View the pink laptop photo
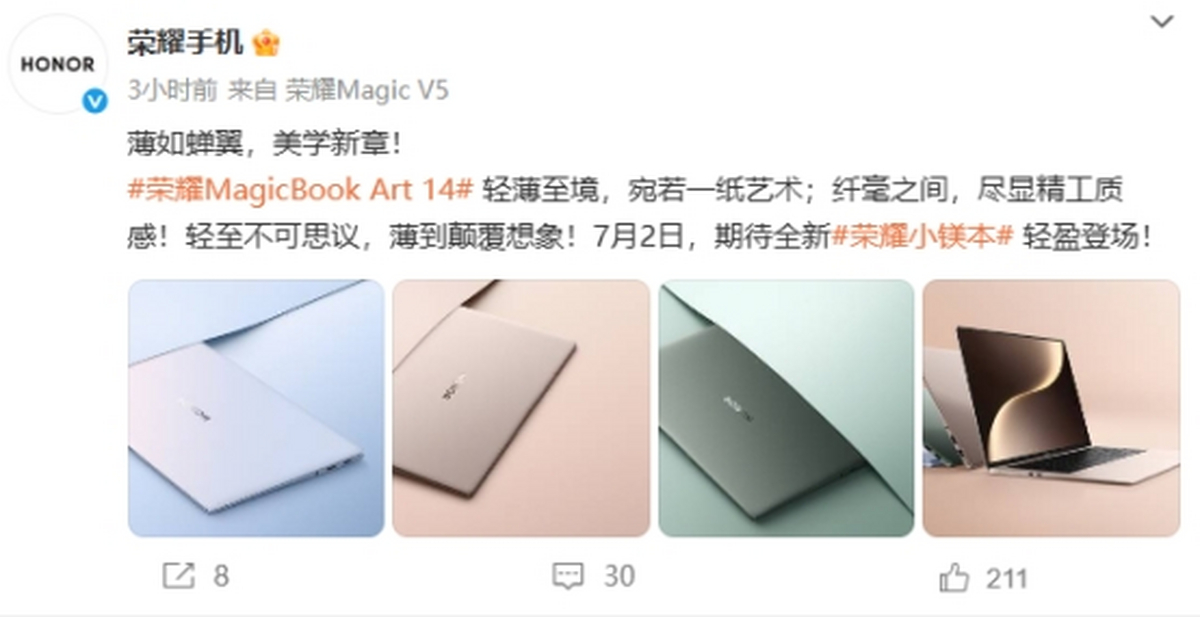 coord(521,408)
